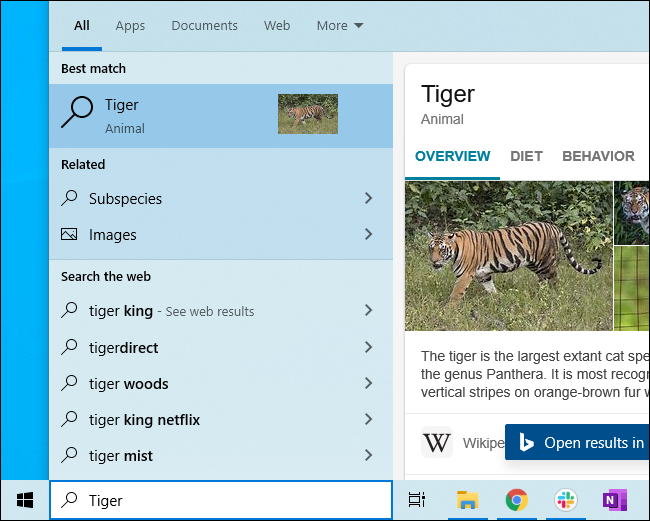This screenshot has height=521, width=650.
Task: Open Task View from the taskbar
Action: [417, 500]
